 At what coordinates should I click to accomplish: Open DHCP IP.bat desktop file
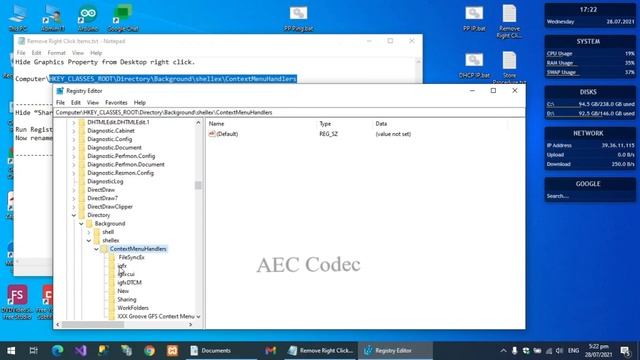474,65
